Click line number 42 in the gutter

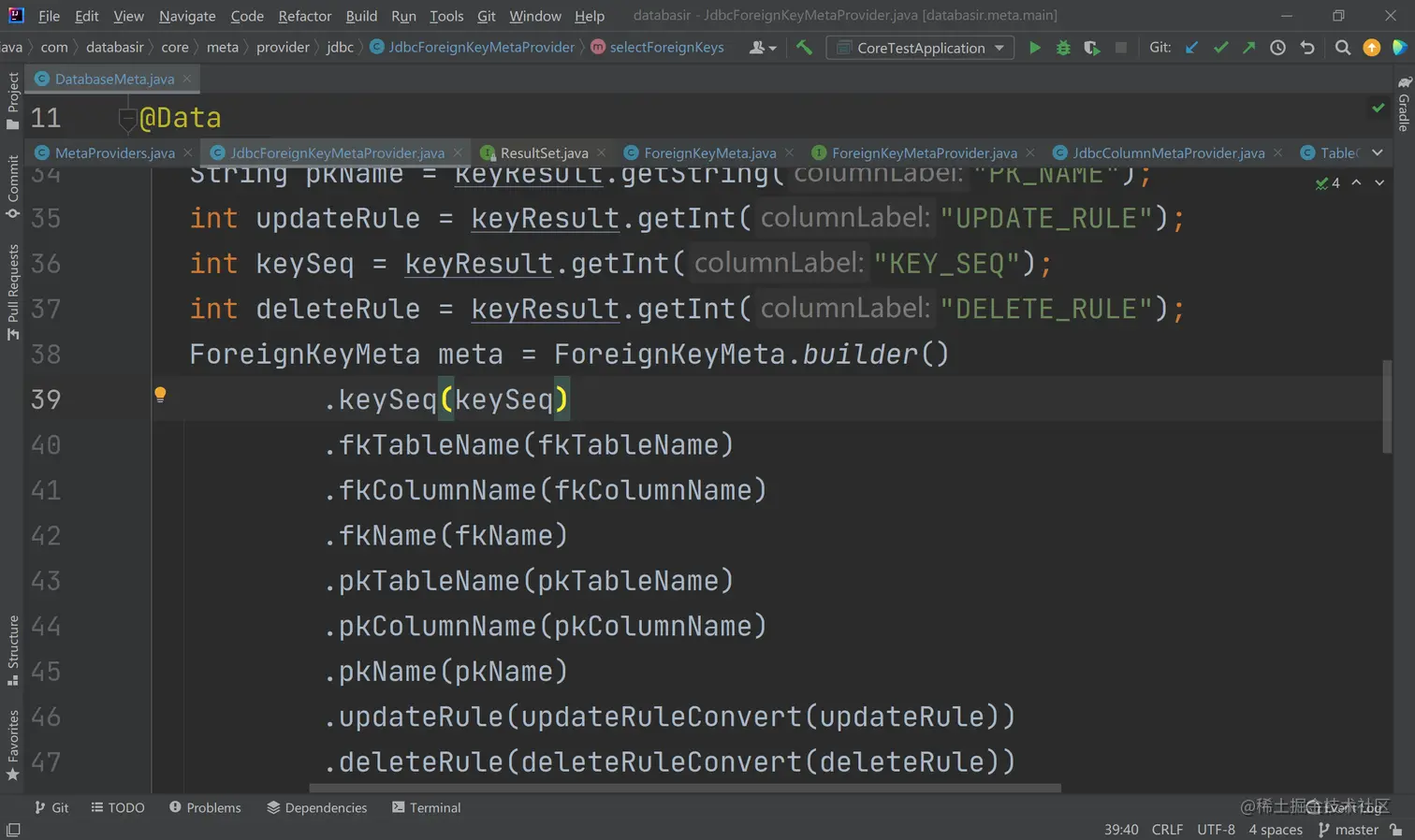click(46, 536)
